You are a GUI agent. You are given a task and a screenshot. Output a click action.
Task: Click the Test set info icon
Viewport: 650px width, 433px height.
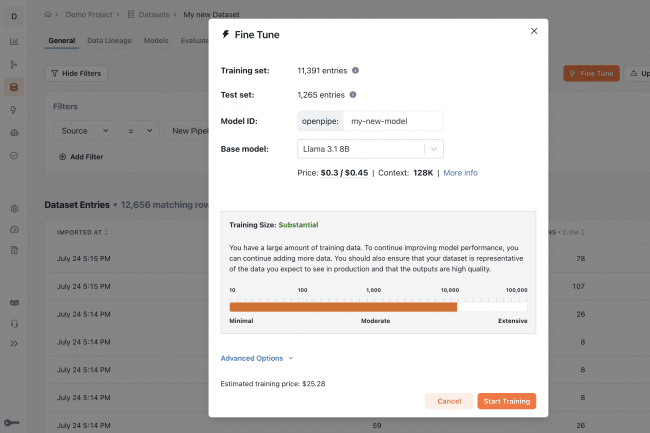[353, 95]
